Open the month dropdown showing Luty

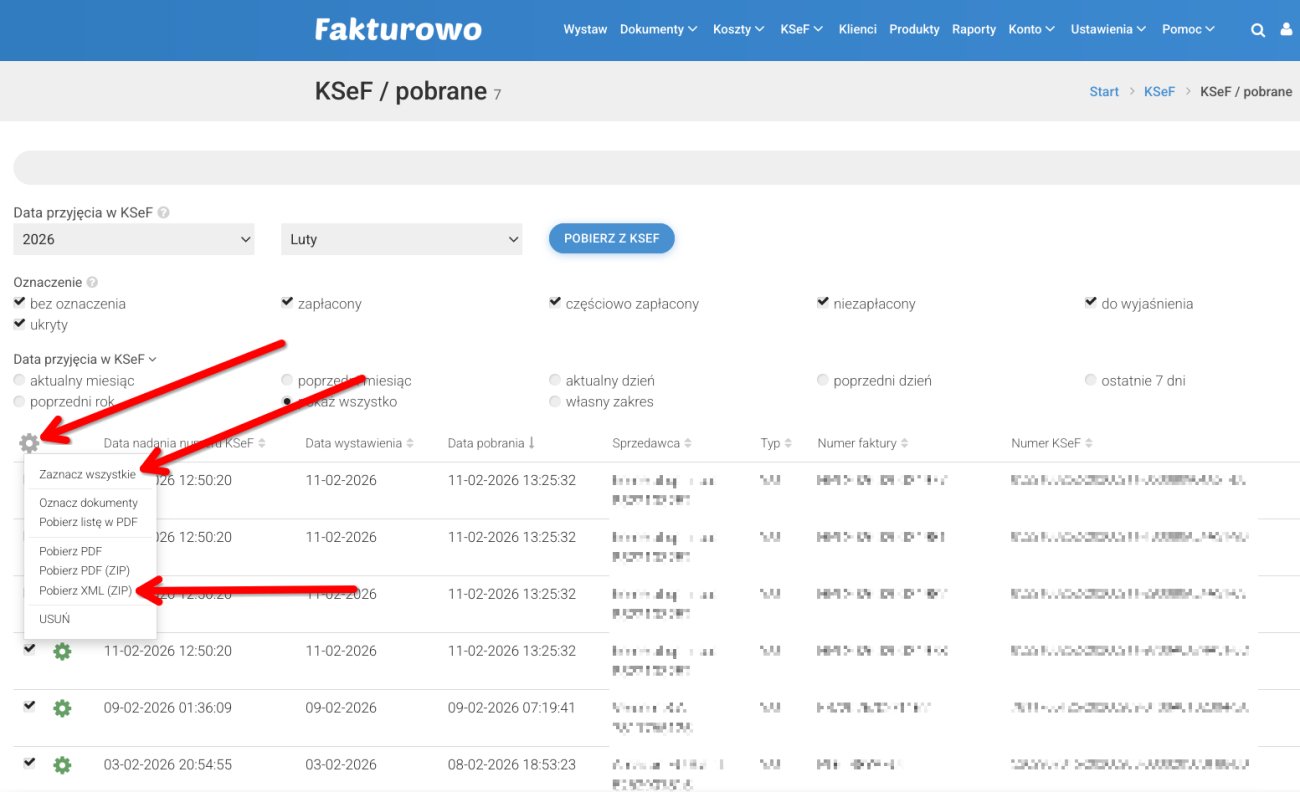401,240
